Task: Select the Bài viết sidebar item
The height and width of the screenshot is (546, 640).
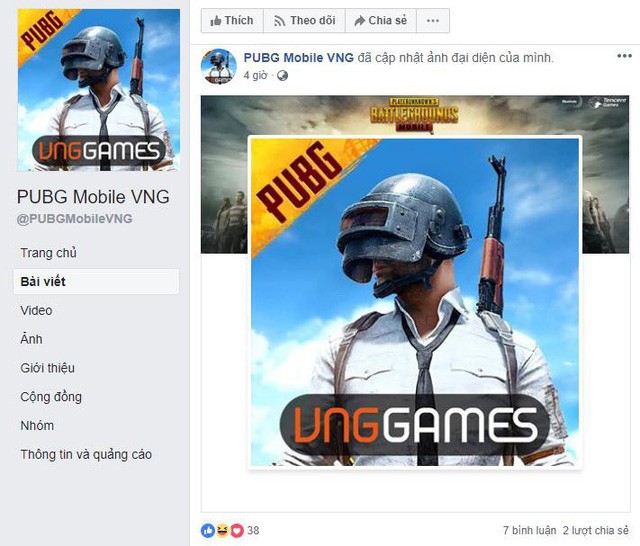Action: [96, 282]
